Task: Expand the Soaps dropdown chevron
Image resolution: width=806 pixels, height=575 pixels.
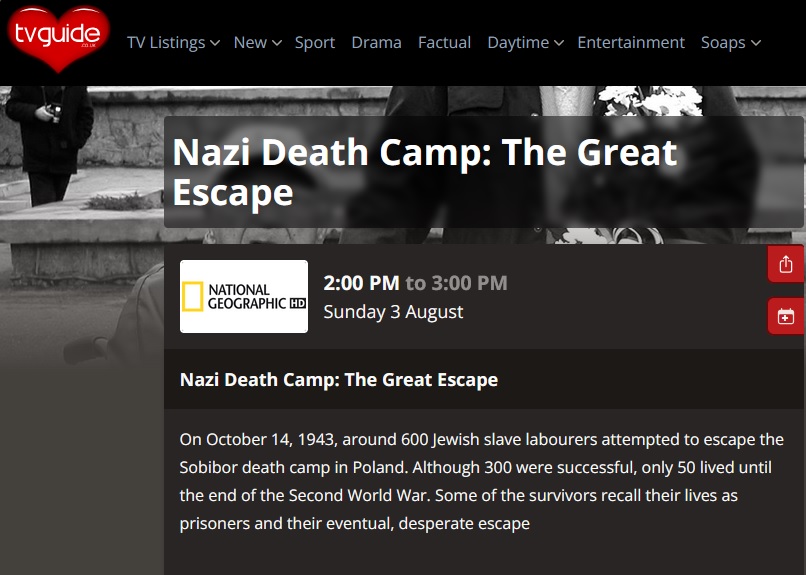Action: pos(756,43)
